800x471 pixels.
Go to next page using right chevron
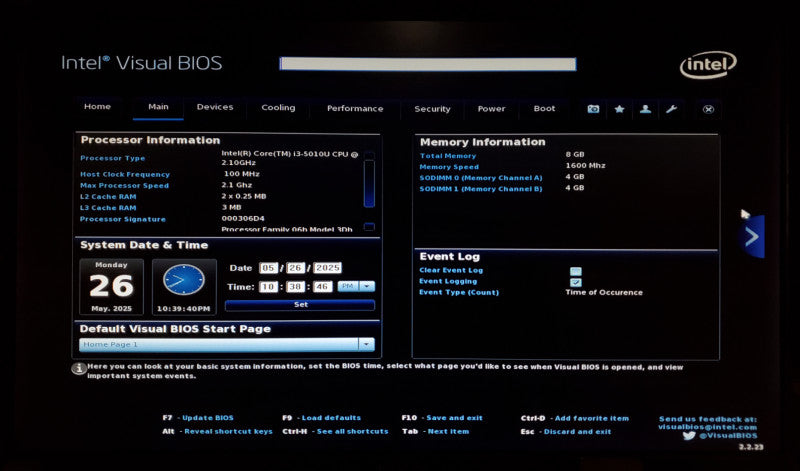[752, 236]
